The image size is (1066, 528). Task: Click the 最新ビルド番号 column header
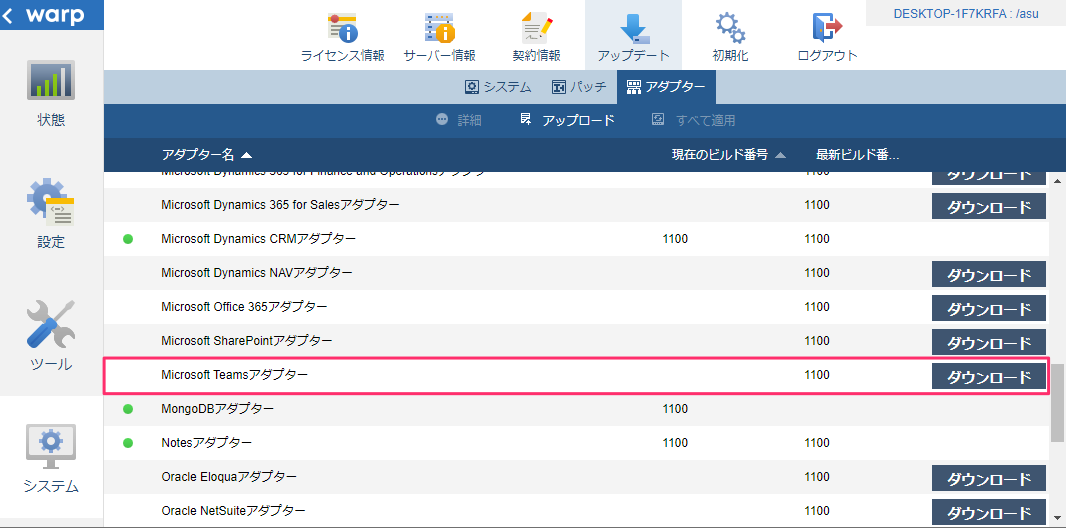coord(857,155)
